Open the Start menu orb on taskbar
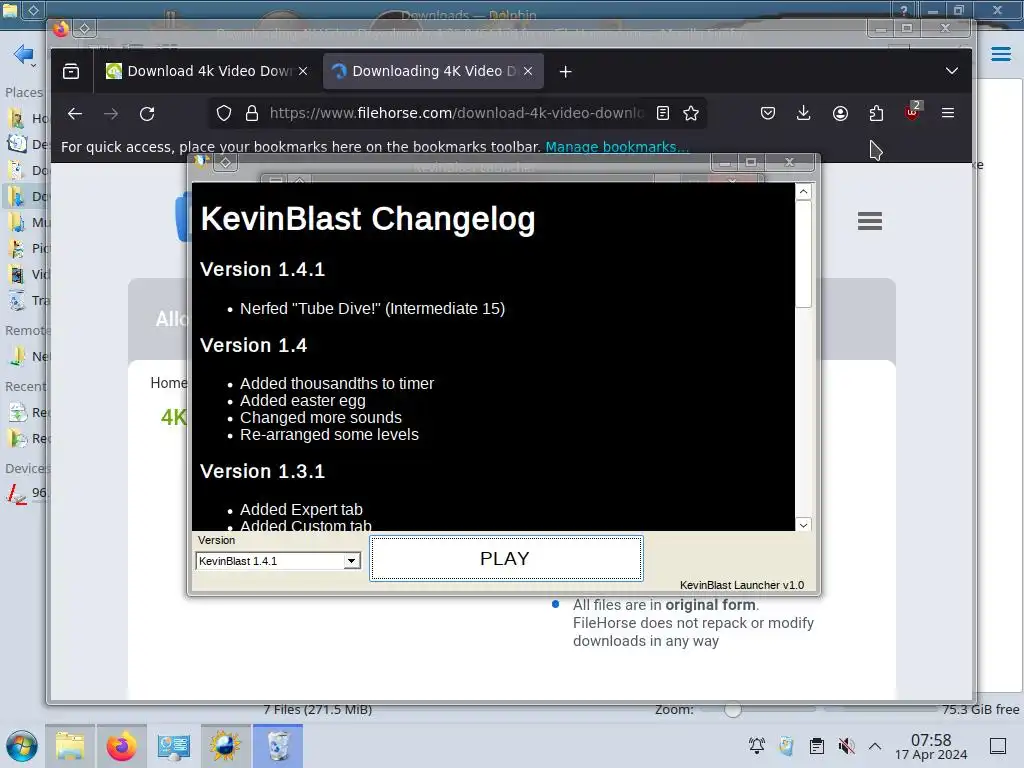Image resolution: width=1024 pixels, height=768 pixels. pyautogui.click(x=22, y=746)
